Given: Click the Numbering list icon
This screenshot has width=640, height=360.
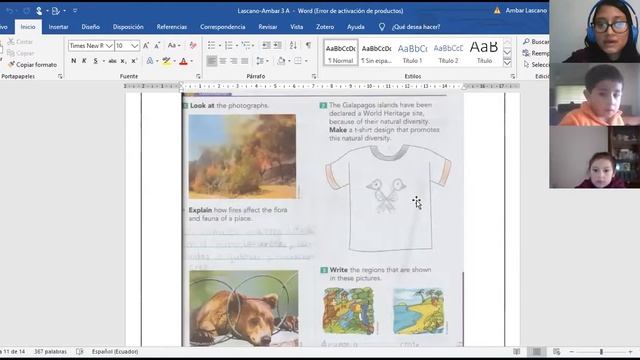Looking at the screenshot, I should (x=229, y=45).
